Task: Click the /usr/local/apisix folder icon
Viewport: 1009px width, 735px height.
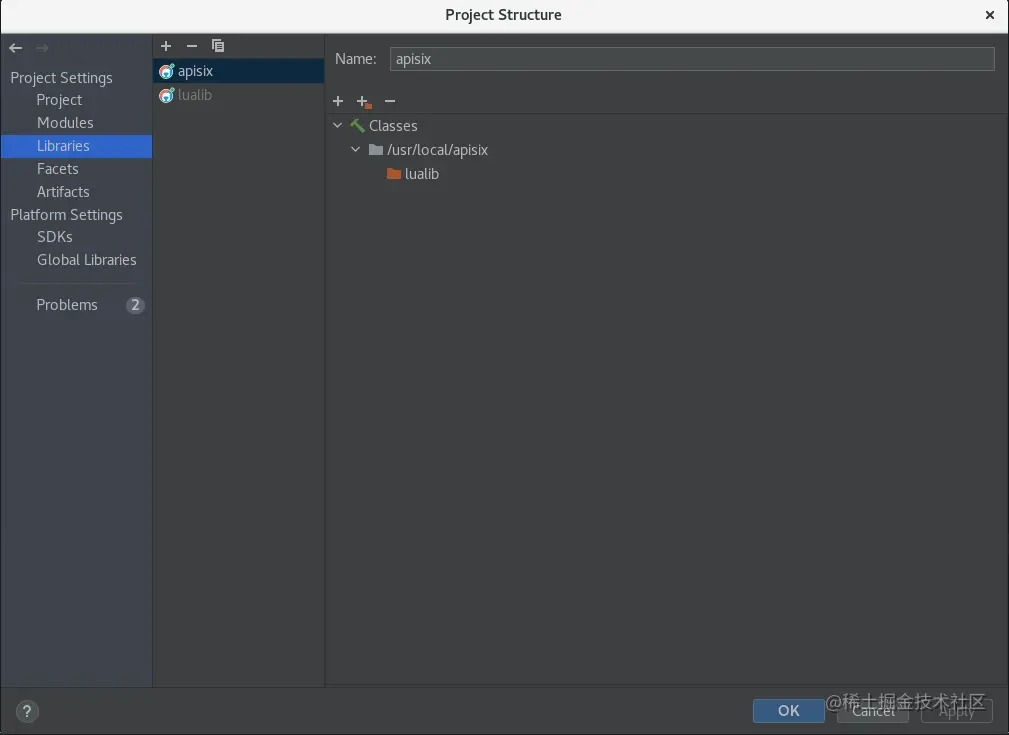Action: pyautogui.click(x=376, y=150)
